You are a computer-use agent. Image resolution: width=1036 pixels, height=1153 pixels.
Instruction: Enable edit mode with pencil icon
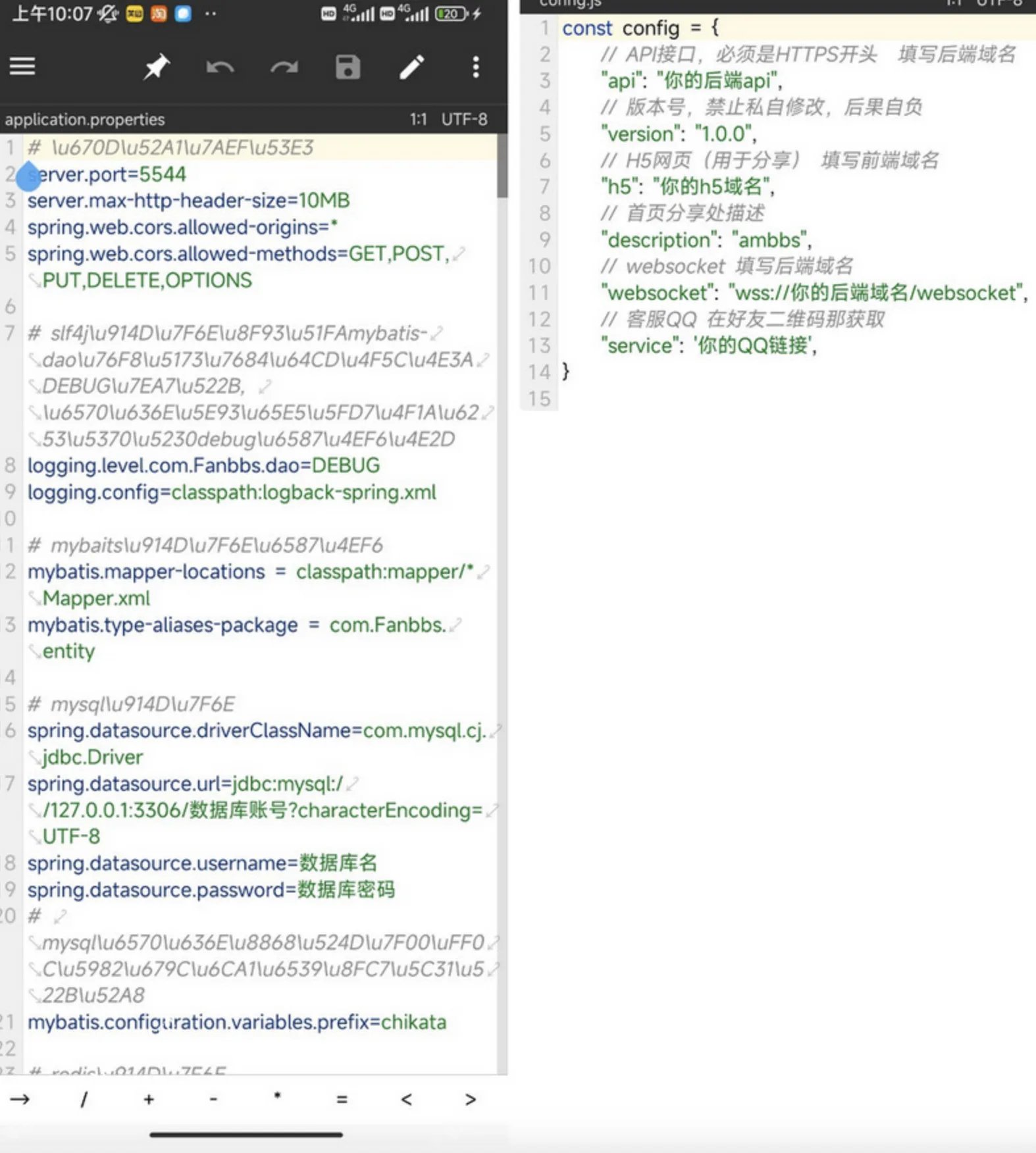pos(411,67)
